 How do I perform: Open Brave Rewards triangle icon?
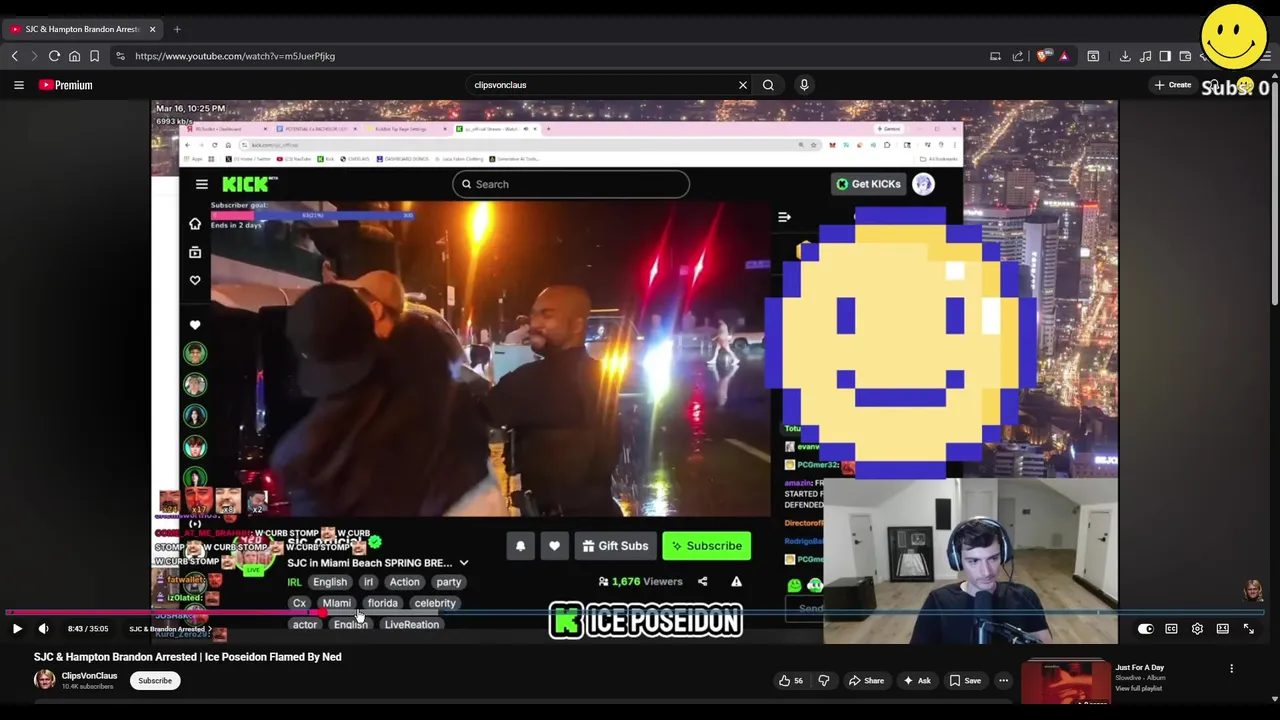pyautogui.click(x=1063, y=56)
